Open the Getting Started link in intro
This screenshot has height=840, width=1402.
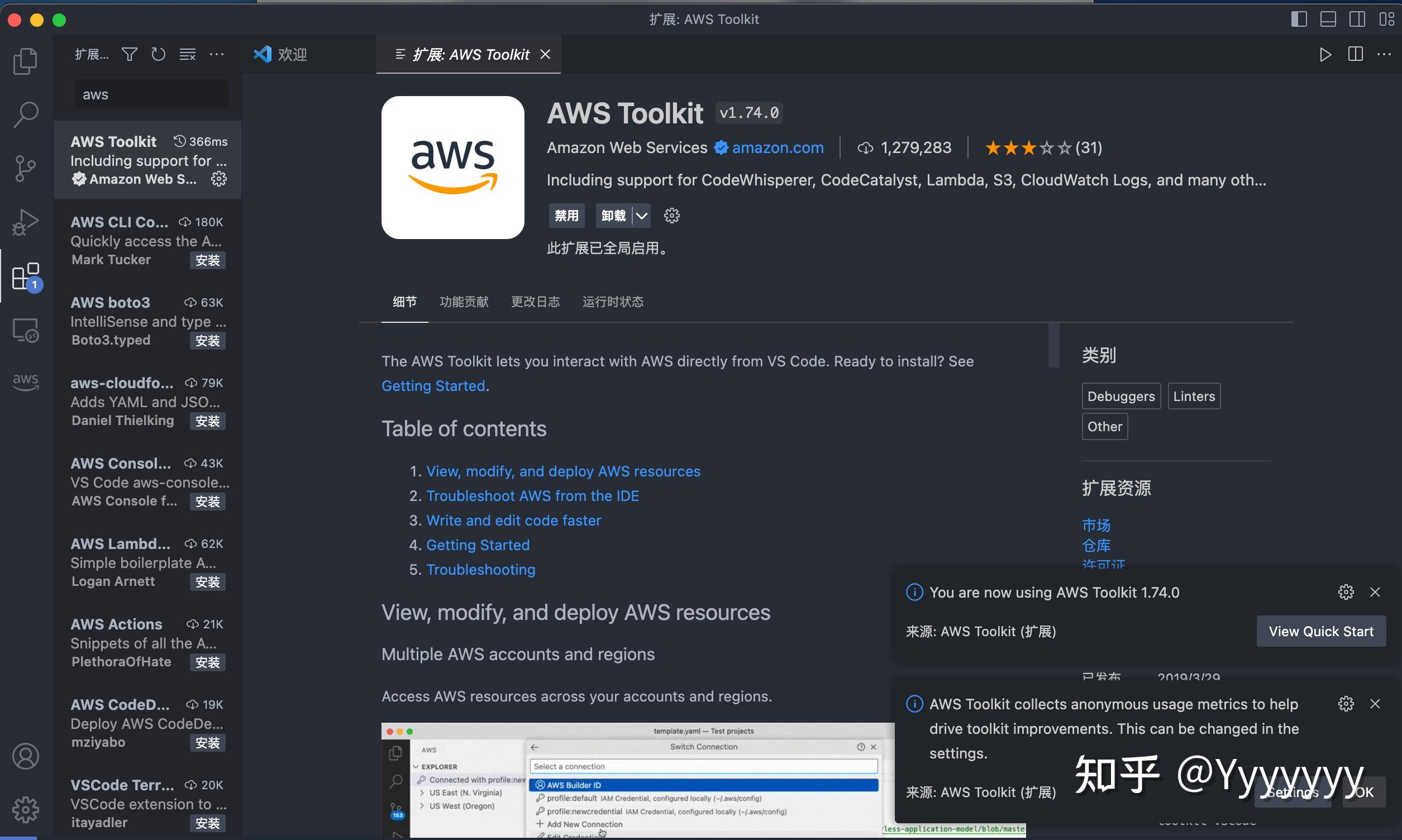point(433,386)
